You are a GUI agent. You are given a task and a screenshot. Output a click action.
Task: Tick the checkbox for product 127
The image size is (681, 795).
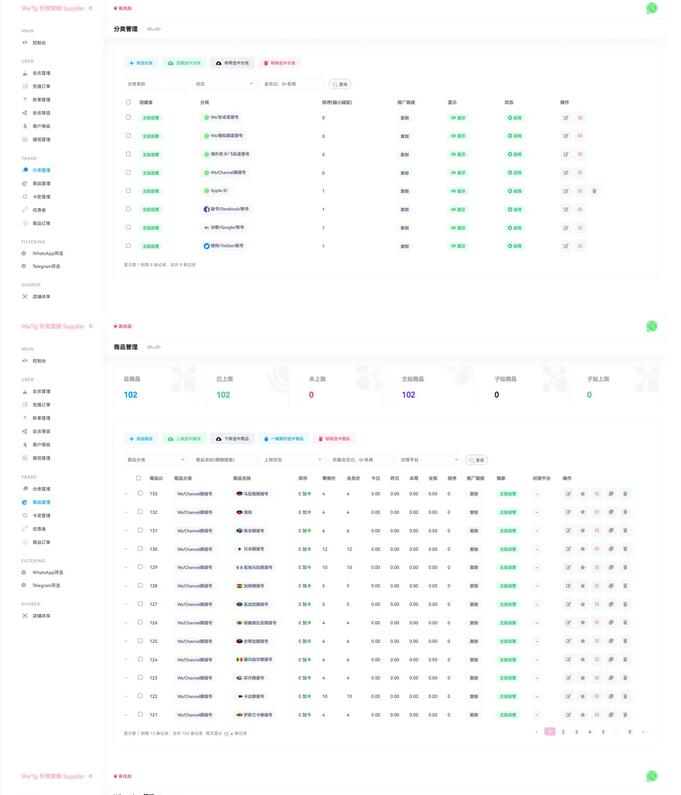tap(140, 604)
